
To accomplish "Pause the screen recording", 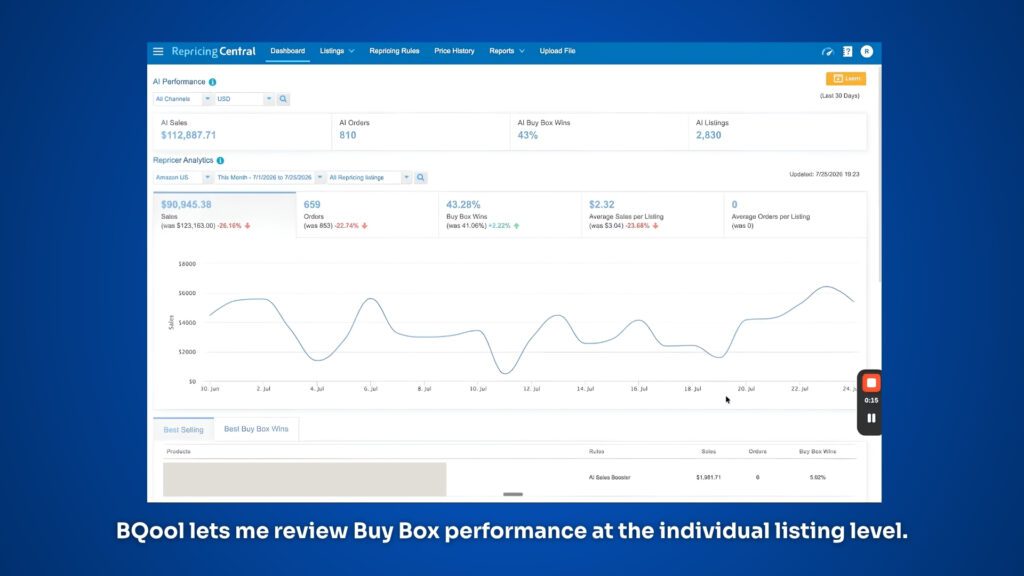I will (x=871, y=418).
